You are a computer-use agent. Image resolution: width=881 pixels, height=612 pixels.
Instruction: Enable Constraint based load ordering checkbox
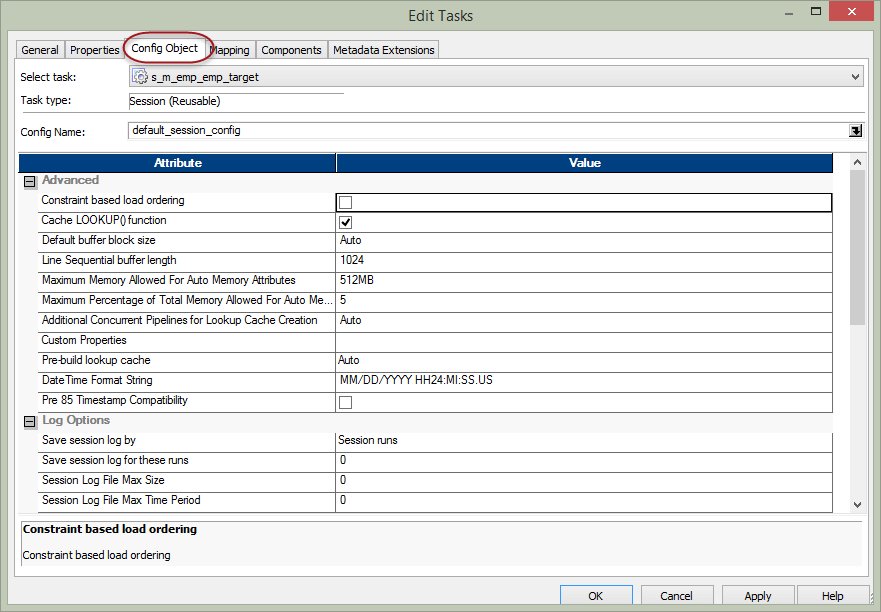point(346,202)
